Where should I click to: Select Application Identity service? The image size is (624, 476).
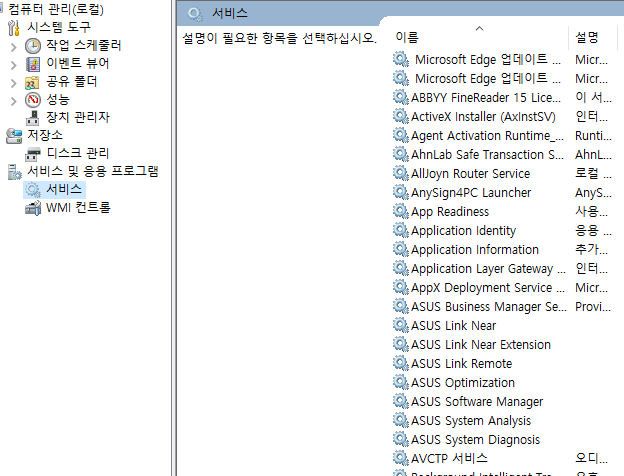click(x=464, y=231)
